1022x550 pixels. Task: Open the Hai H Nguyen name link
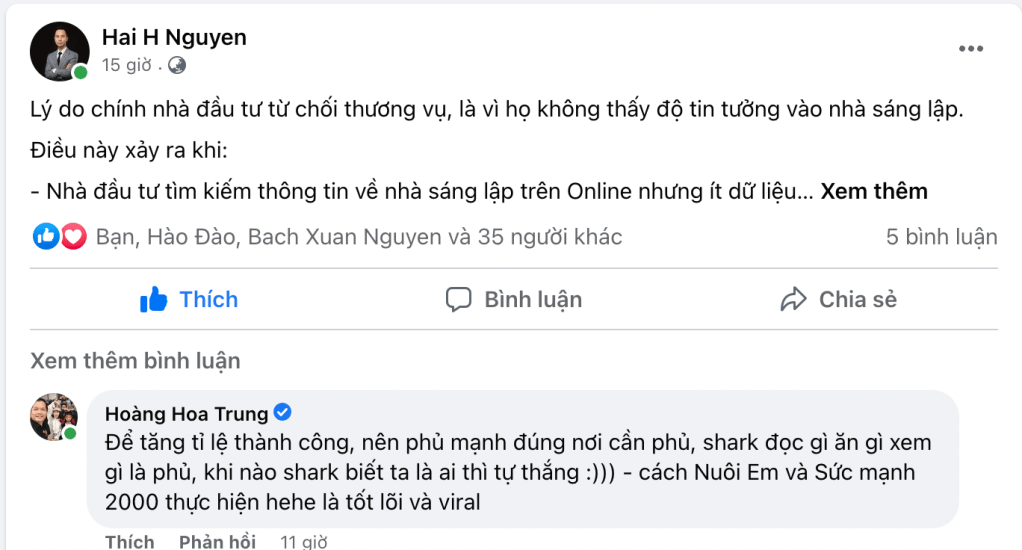click(x=174, y=38)
